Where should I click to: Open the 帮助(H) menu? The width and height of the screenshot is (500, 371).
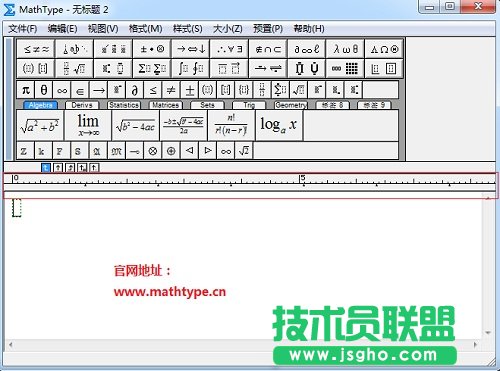click(x=309, y=29)
